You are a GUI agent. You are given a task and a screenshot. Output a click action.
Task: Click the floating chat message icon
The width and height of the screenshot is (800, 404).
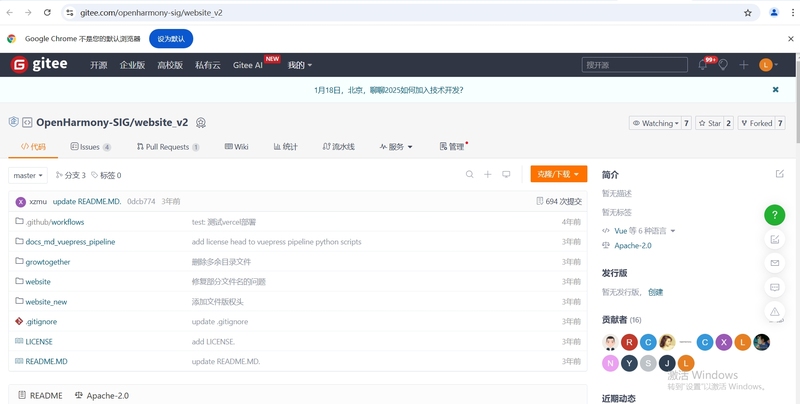pos(774,287)
